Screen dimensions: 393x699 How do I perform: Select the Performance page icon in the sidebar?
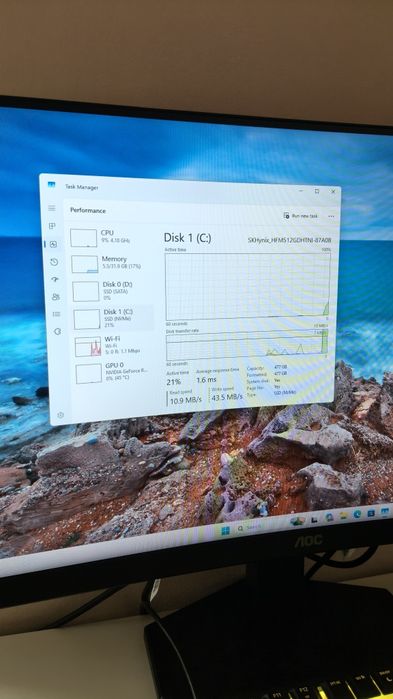53,244
